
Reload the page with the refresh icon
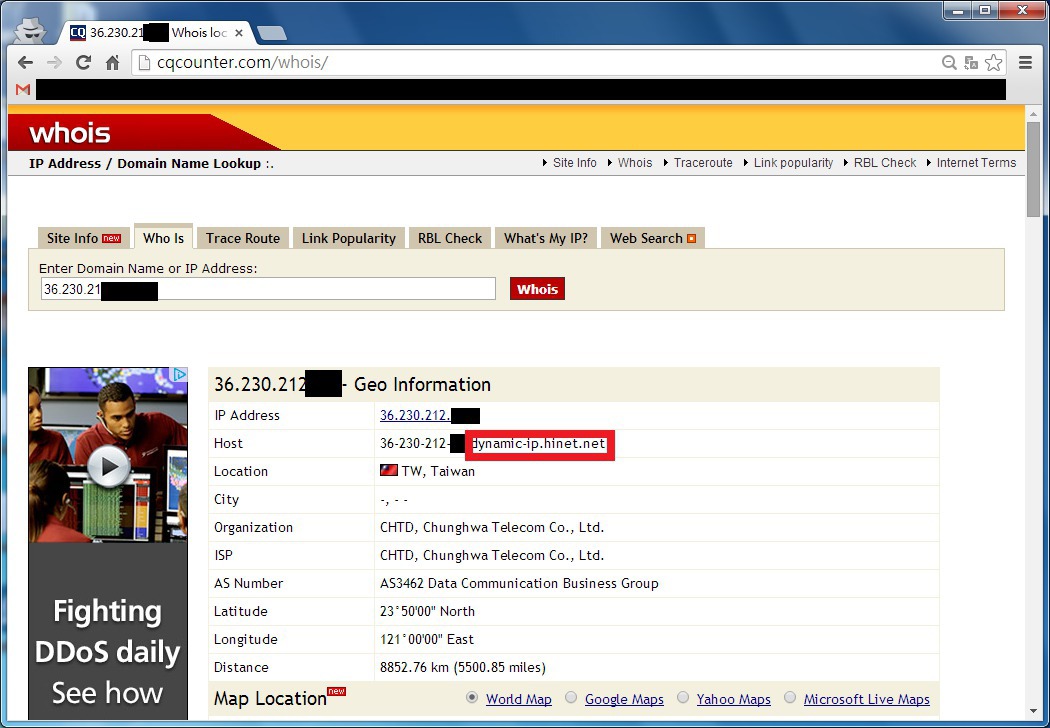(x=83, y=62)
